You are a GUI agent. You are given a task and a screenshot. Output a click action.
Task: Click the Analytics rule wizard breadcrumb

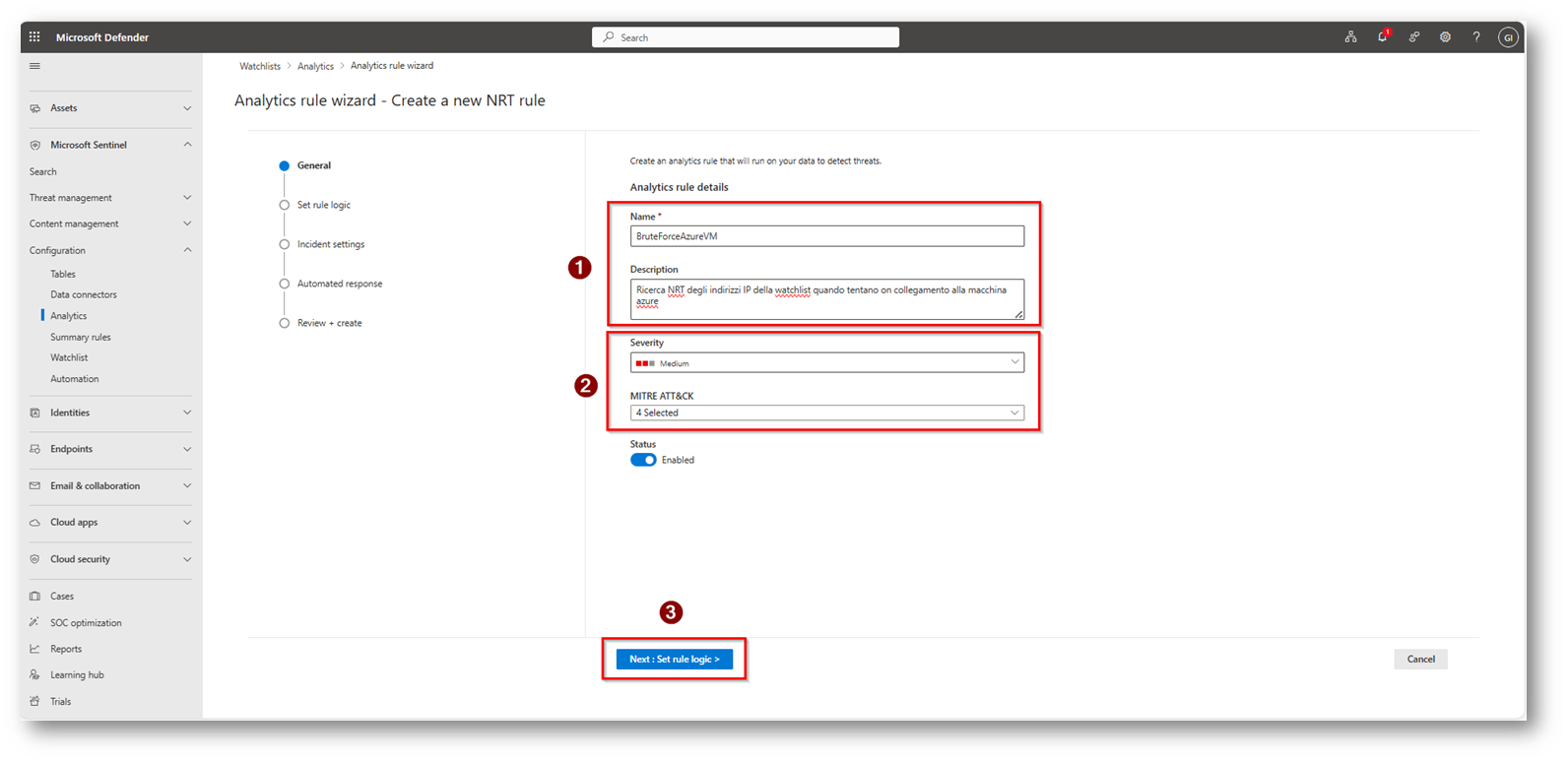click(x=392, y=66)
